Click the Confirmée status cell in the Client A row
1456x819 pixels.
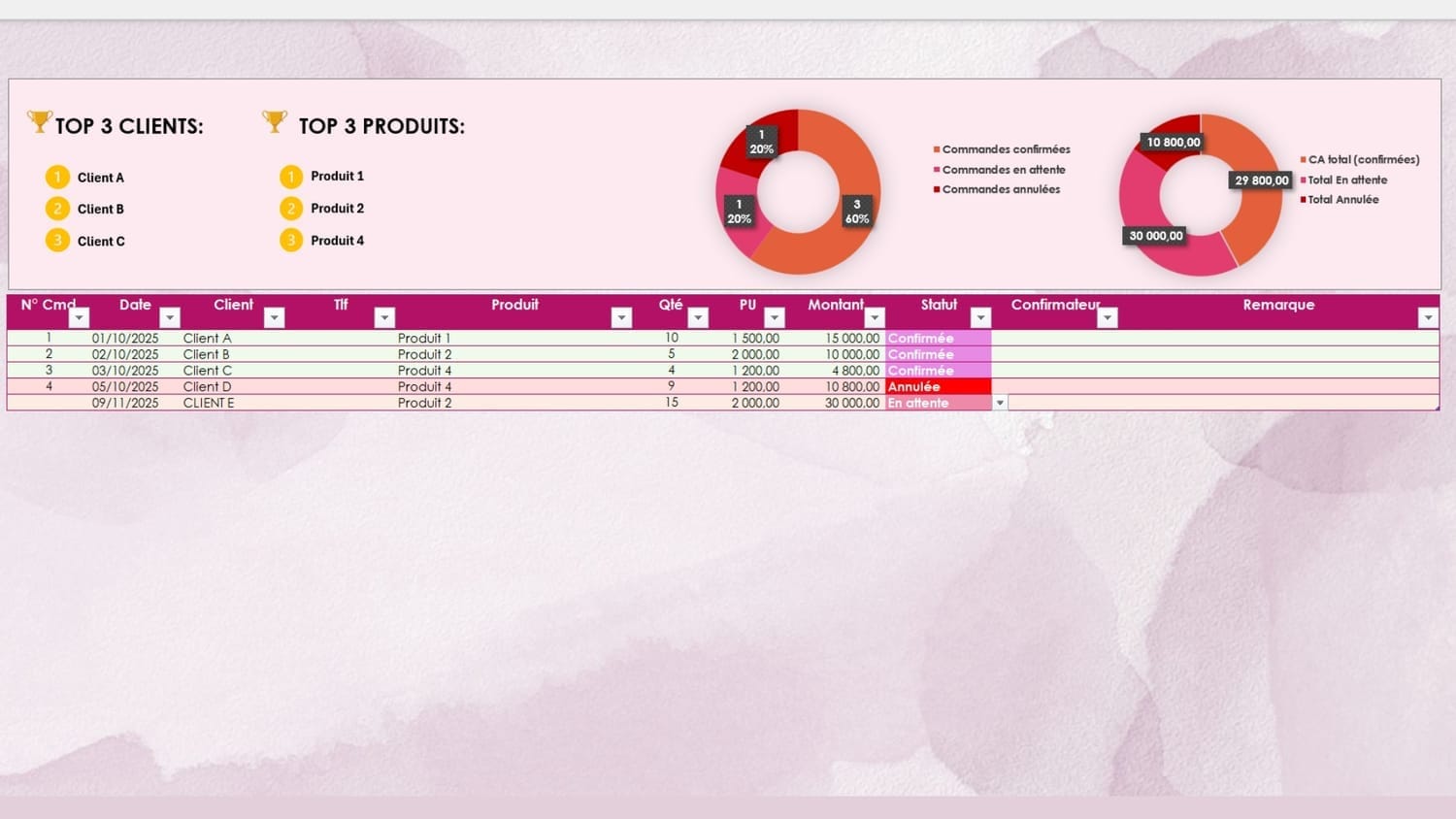click(x=939, y=339)
